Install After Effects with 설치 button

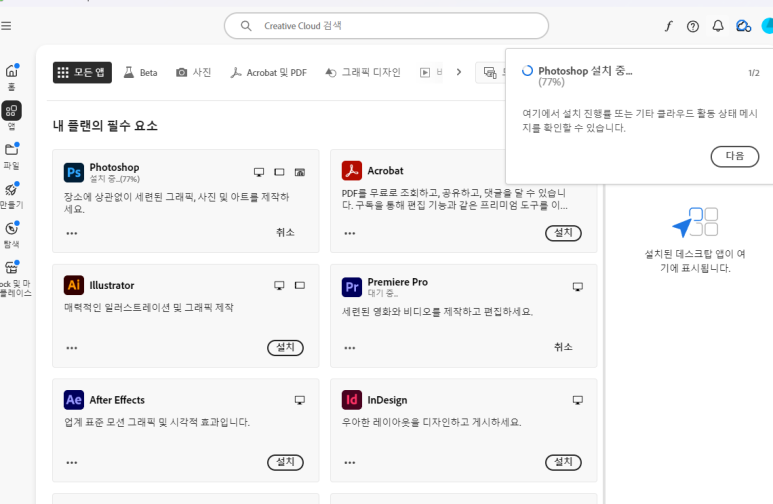click(x=285, y=462)
